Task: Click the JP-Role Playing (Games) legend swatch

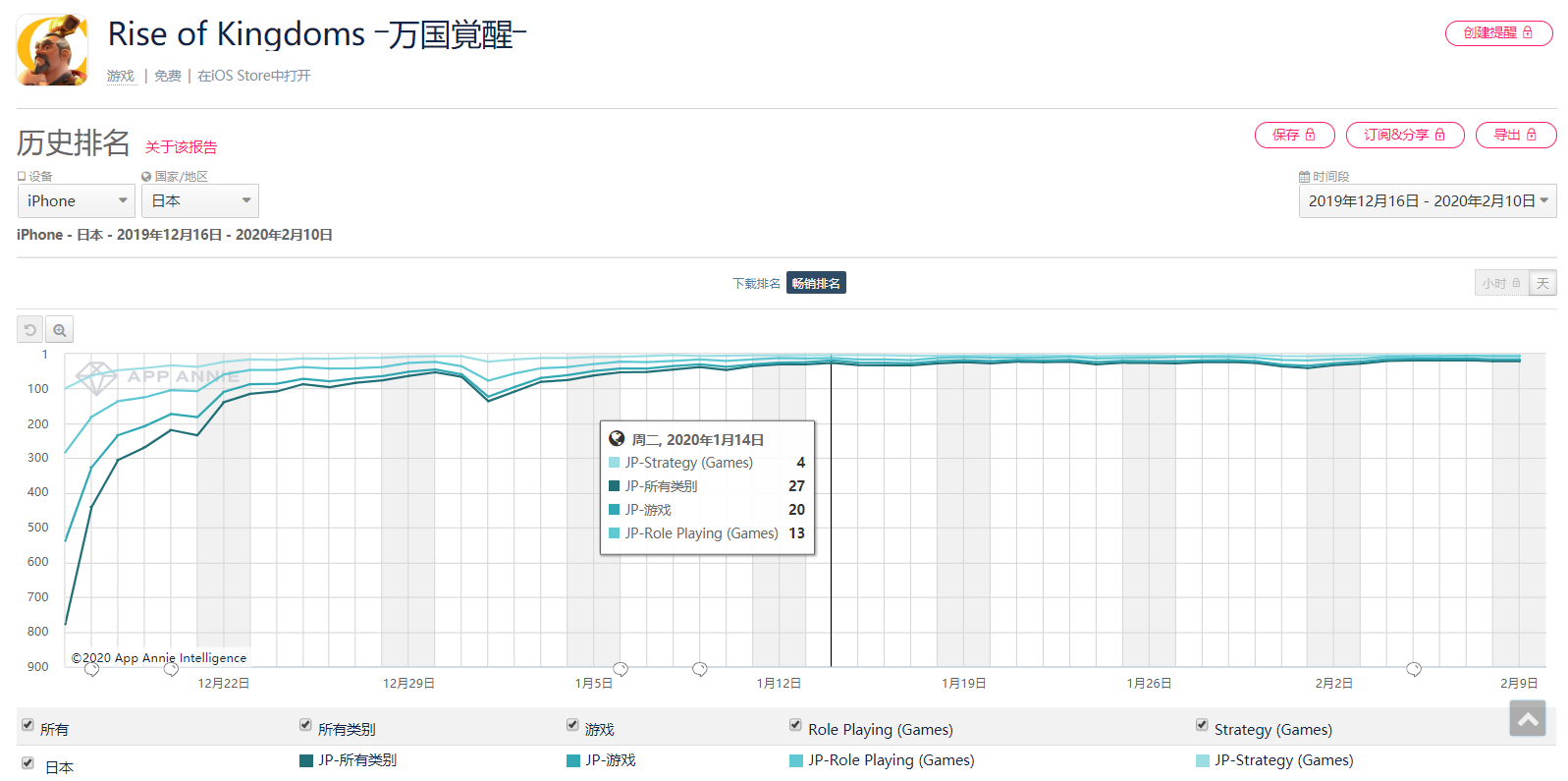Action: coord(796,760)
